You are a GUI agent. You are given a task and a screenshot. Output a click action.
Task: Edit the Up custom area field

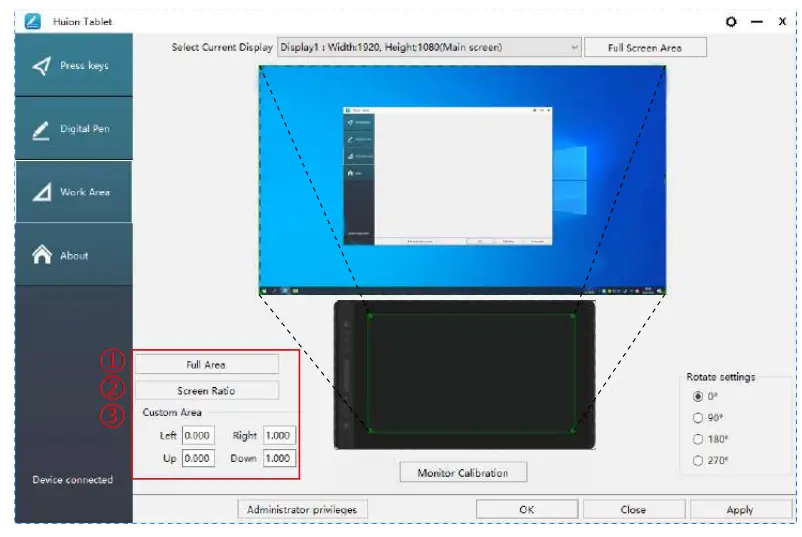point(198,458)
